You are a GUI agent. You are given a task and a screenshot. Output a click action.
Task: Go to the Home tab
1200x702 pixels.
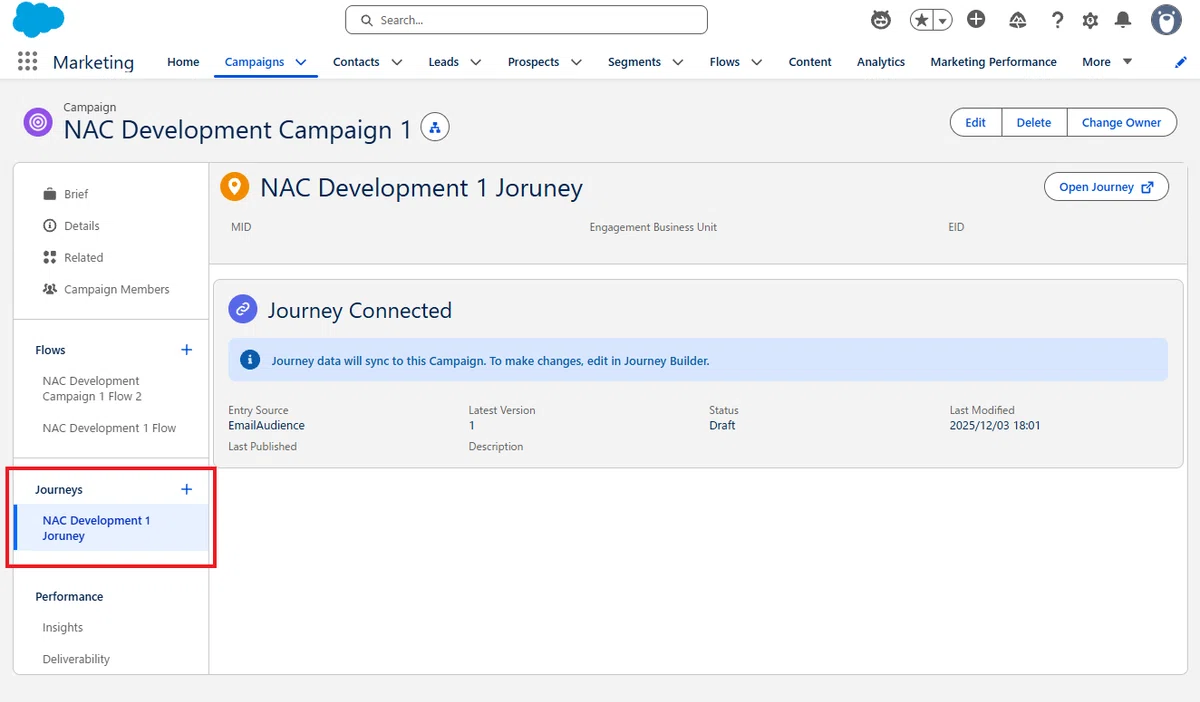tap(183, 62)
